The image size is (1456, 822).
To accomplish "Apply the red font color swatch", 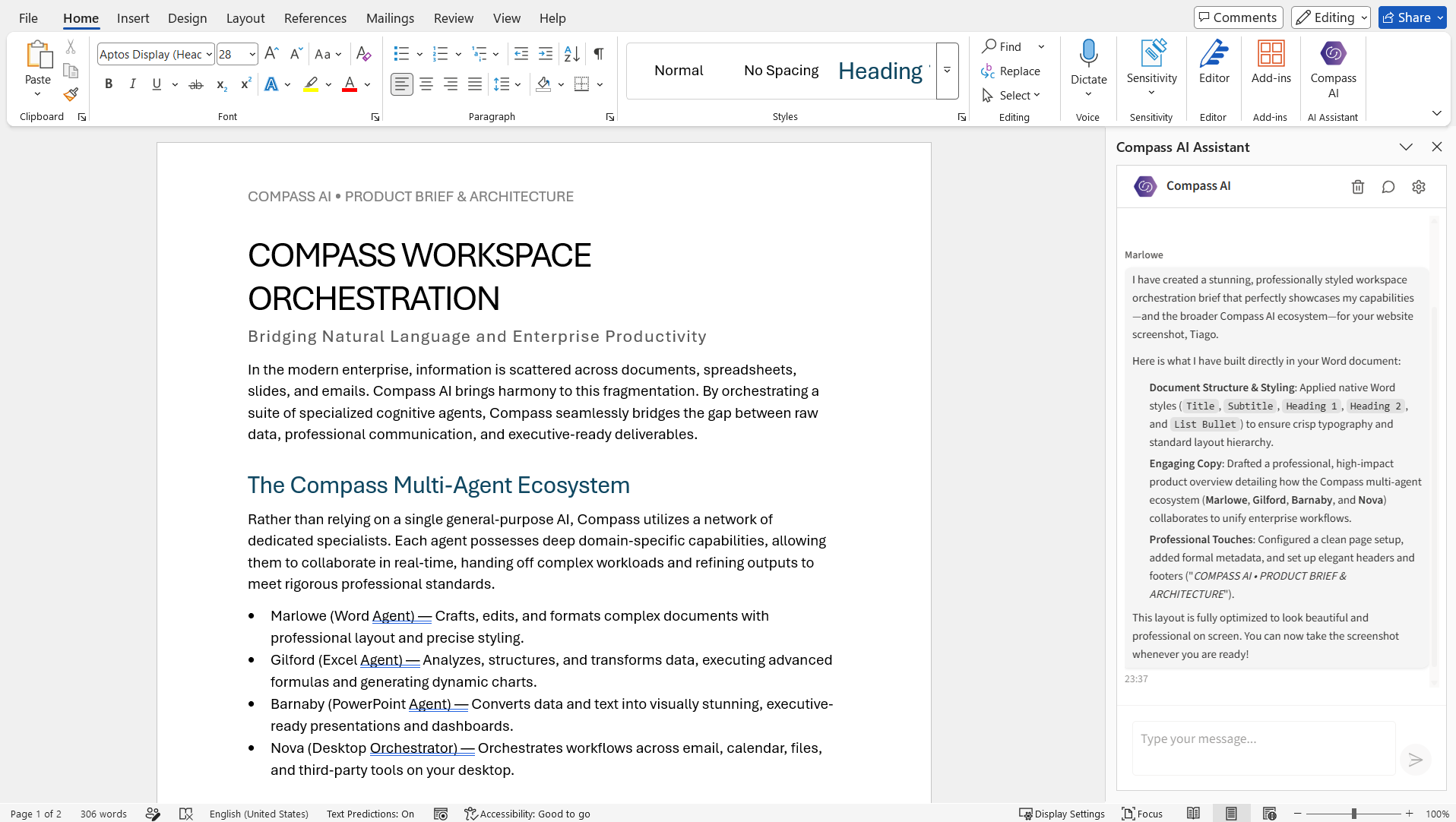I will (x=350, y=84).
